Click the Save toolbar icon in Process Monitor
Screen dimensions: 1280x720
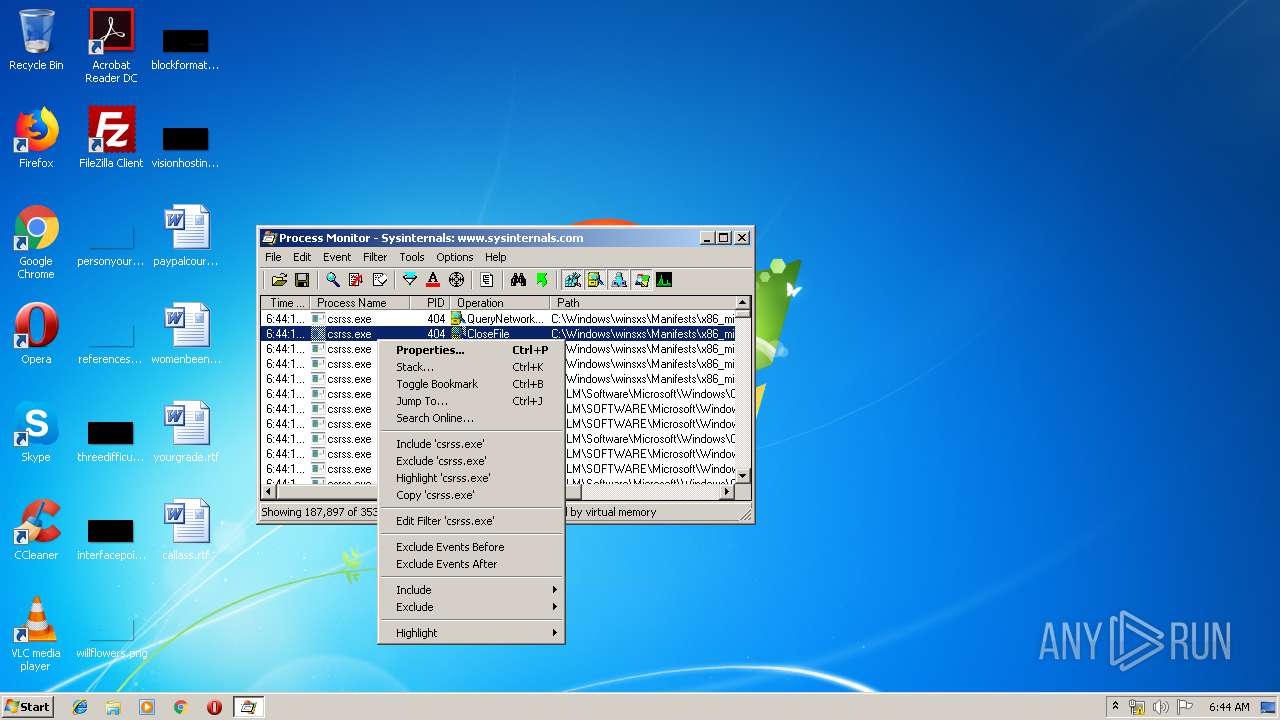[x=301, y=280]
